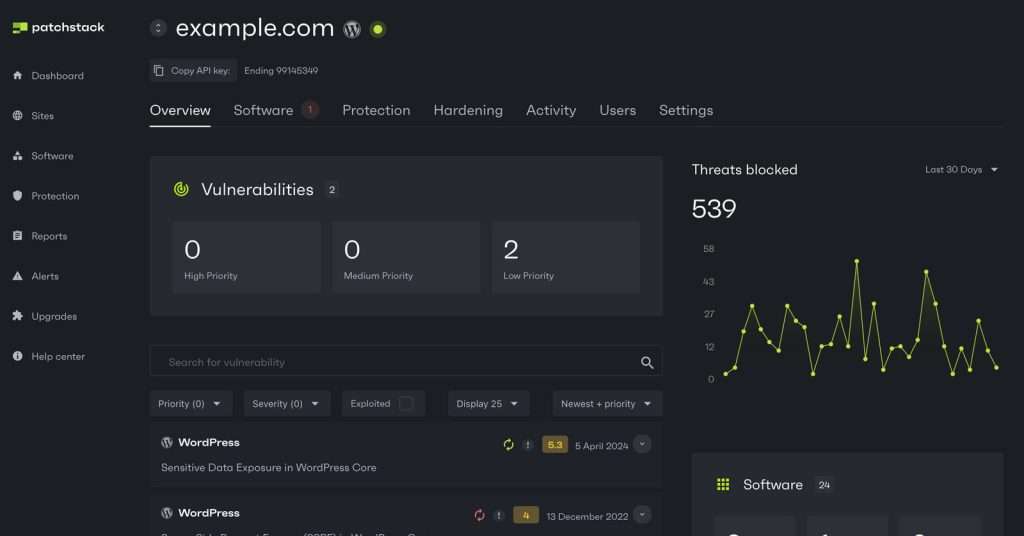
Task: Click the High Priority count card
Action: (246, 257)
